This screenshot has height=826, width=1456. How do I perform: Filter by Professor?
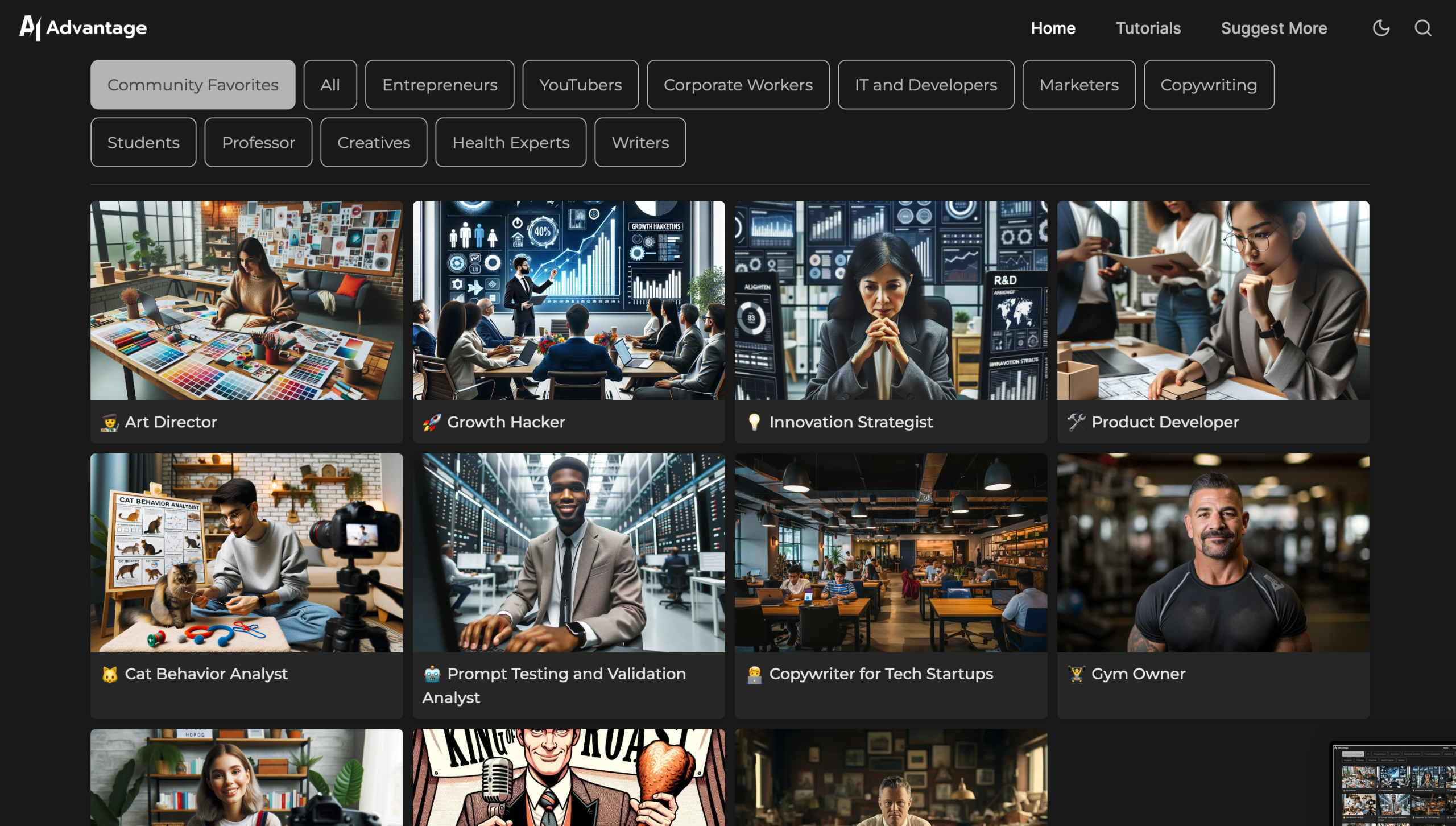pos(258,142)
